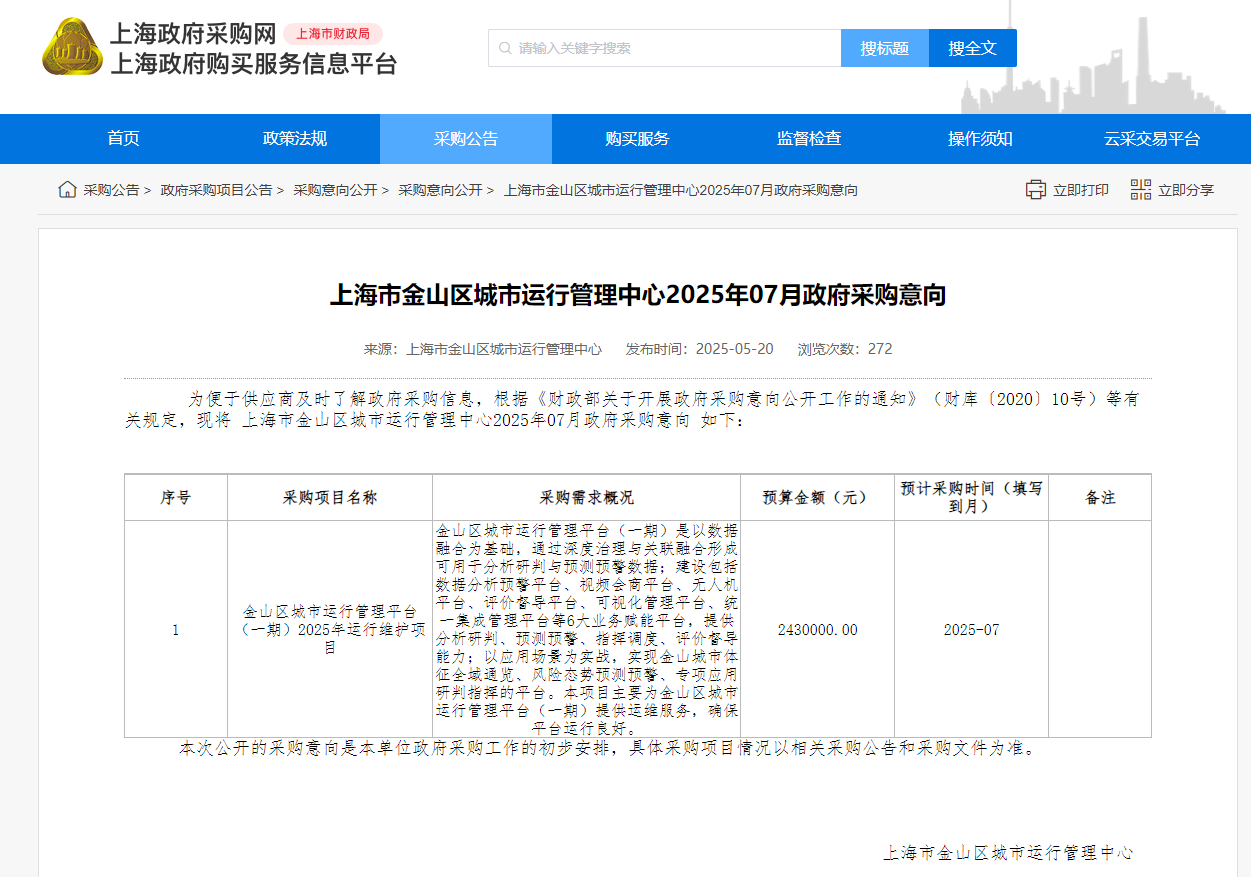The image size is (1251, 877).
Task: Click budget amount cell 2430000.00
Action: point(818,629)
